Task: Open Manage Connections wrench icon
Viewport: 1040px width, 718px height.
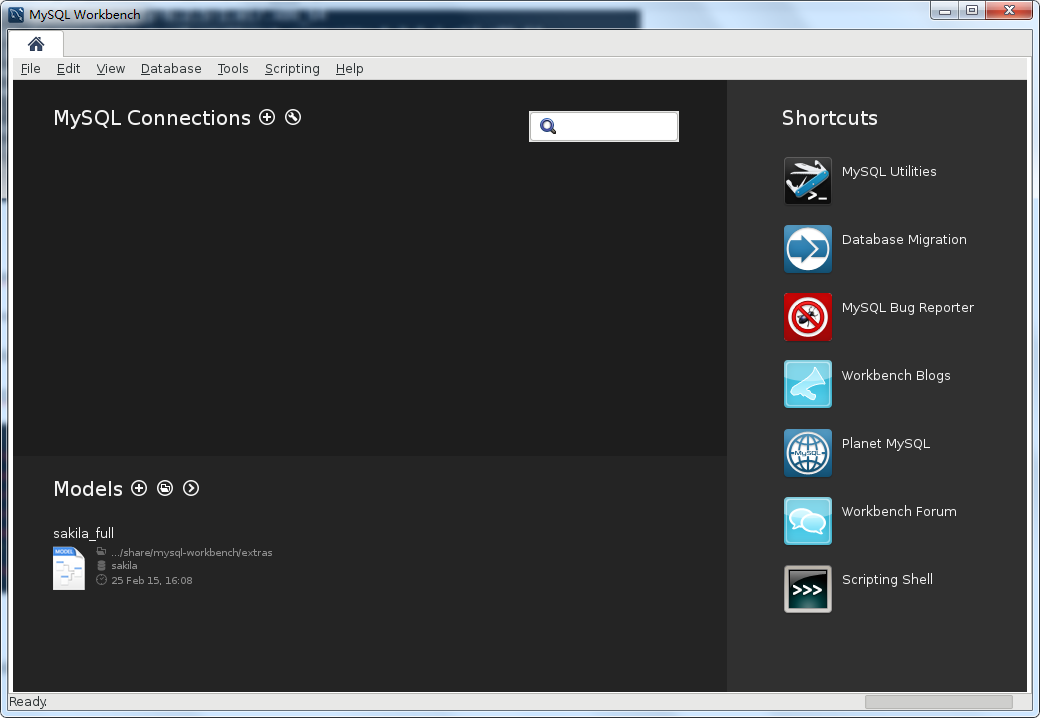Action: click(x=292, y=117)
